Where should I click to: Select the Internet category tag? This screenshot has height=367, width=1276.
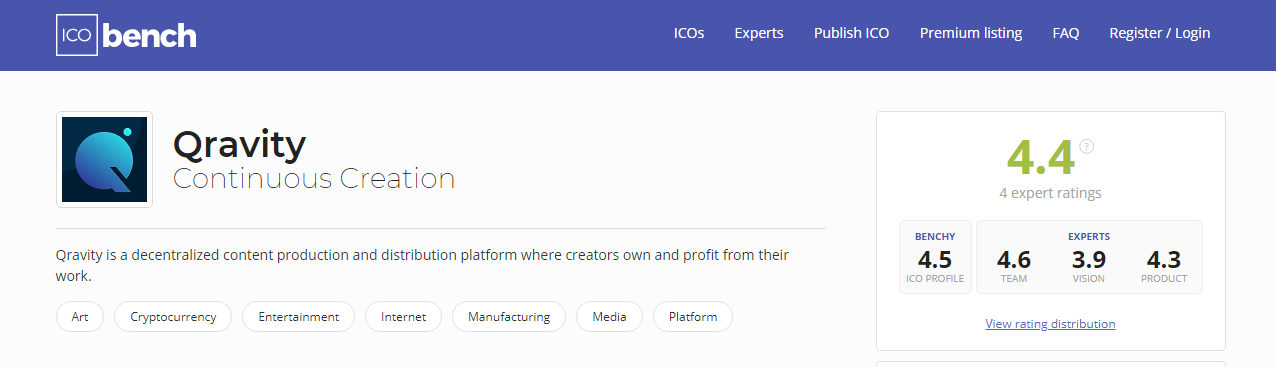pos(403,317)
